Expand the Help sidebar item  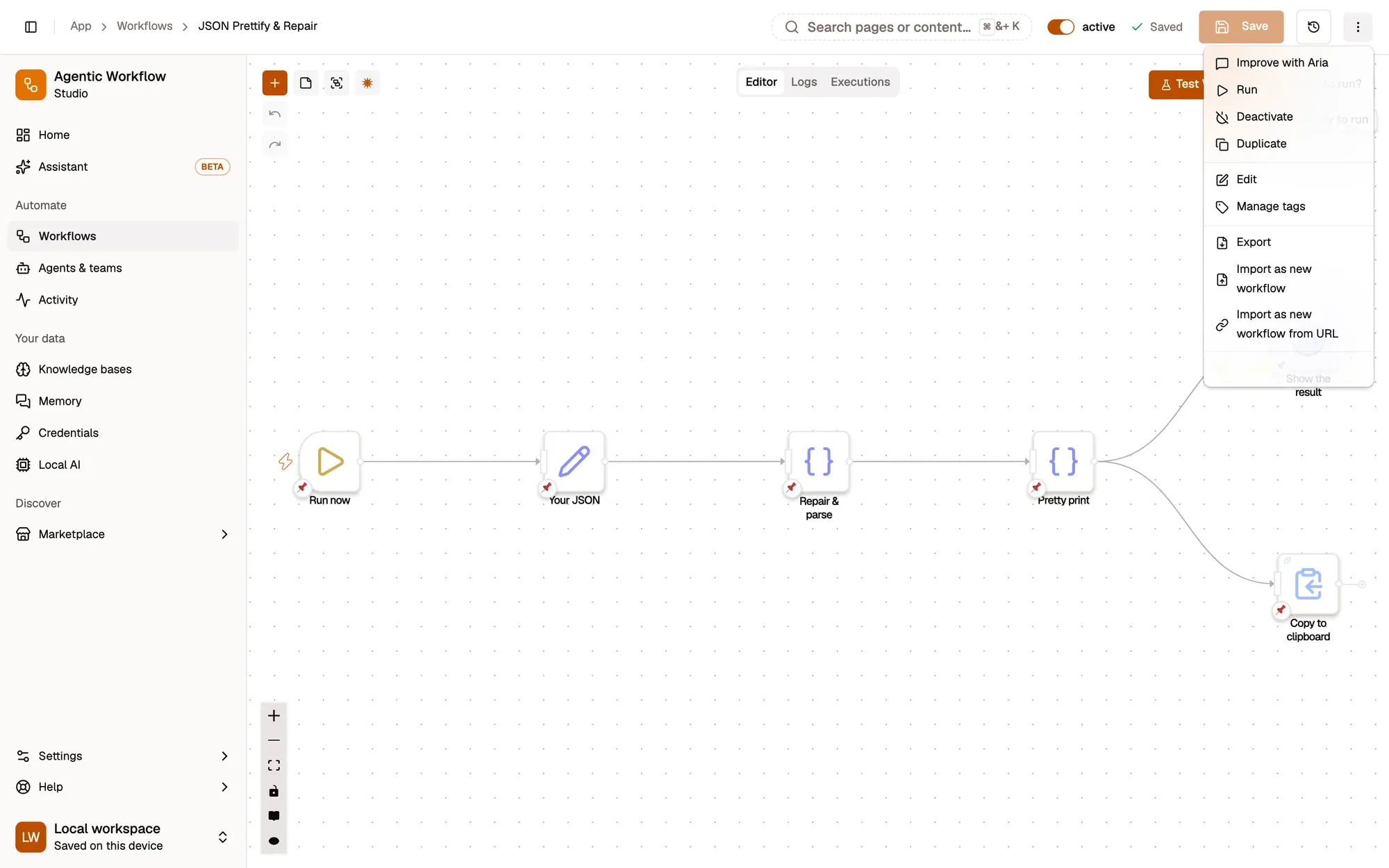[x=123, y=787]
